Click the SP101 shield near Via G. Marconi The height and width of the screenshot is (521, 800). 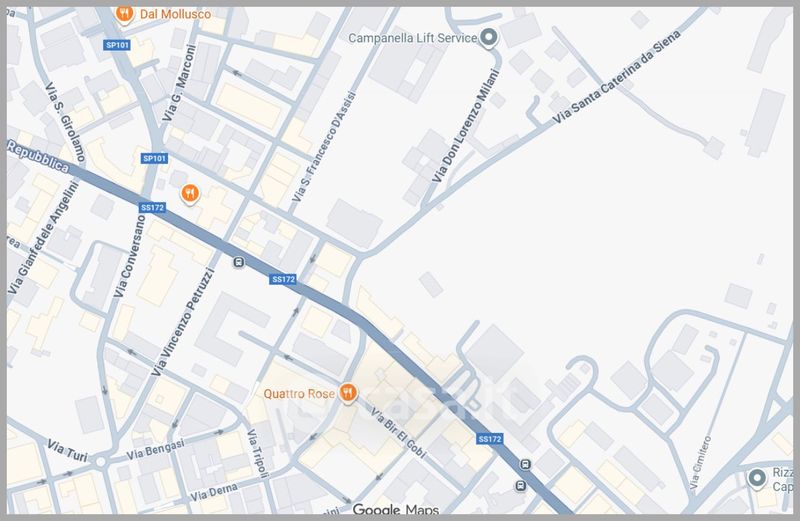point(154,158)
